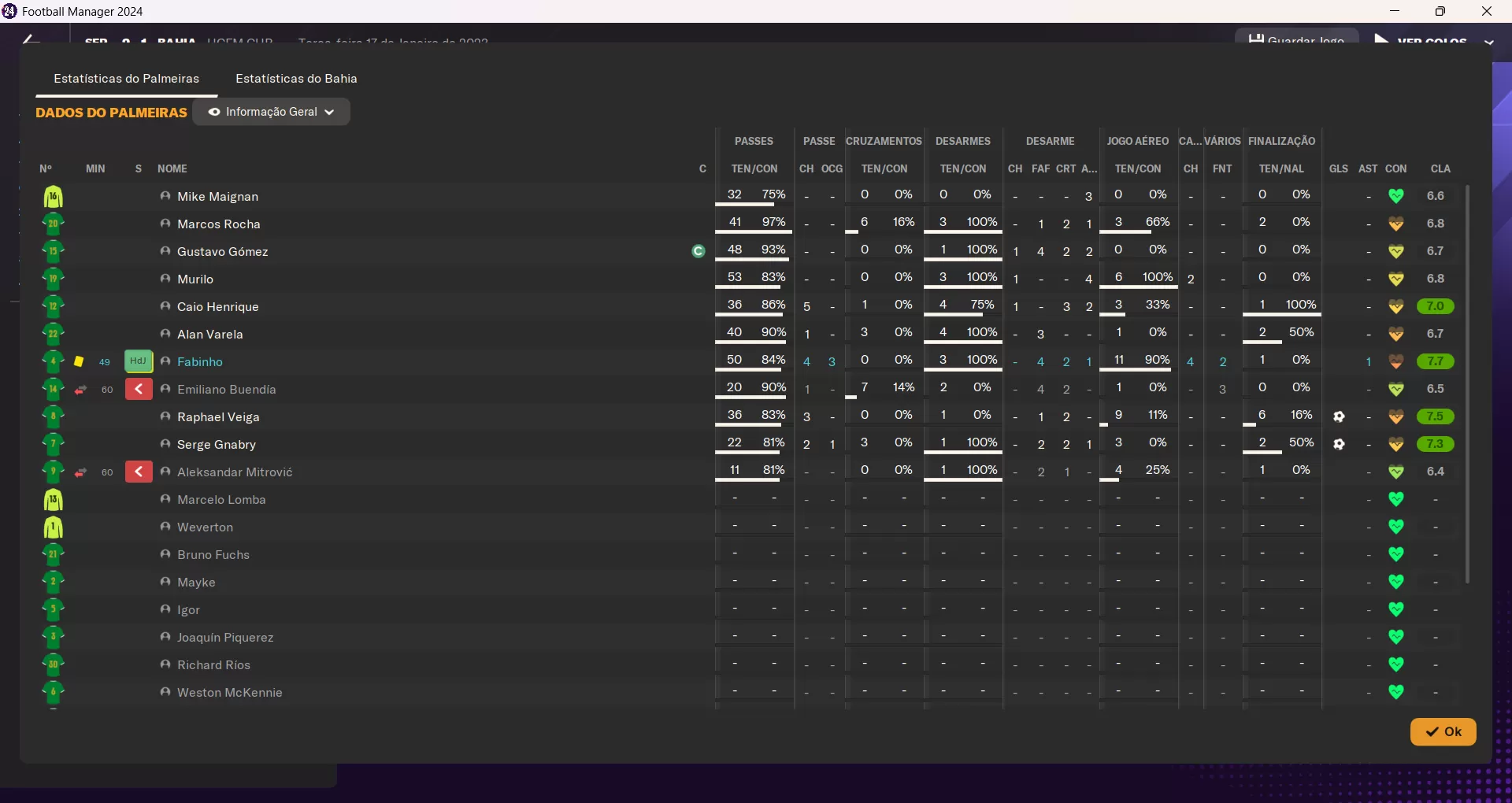
Task: Click the FINALIZAÇÃO column group header
Action: 1281,142
